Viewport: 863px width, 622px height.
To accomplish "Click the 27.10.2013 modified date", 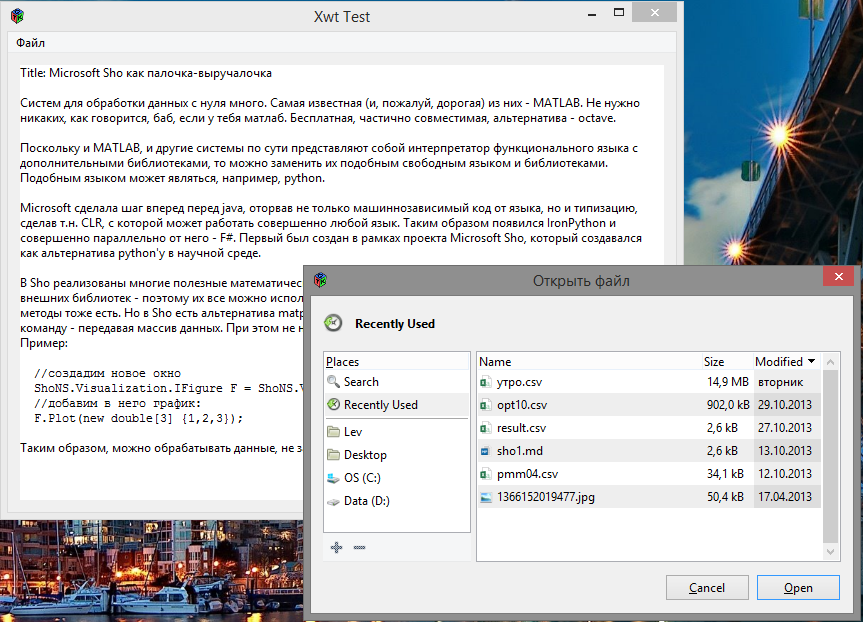I will 784,428.
